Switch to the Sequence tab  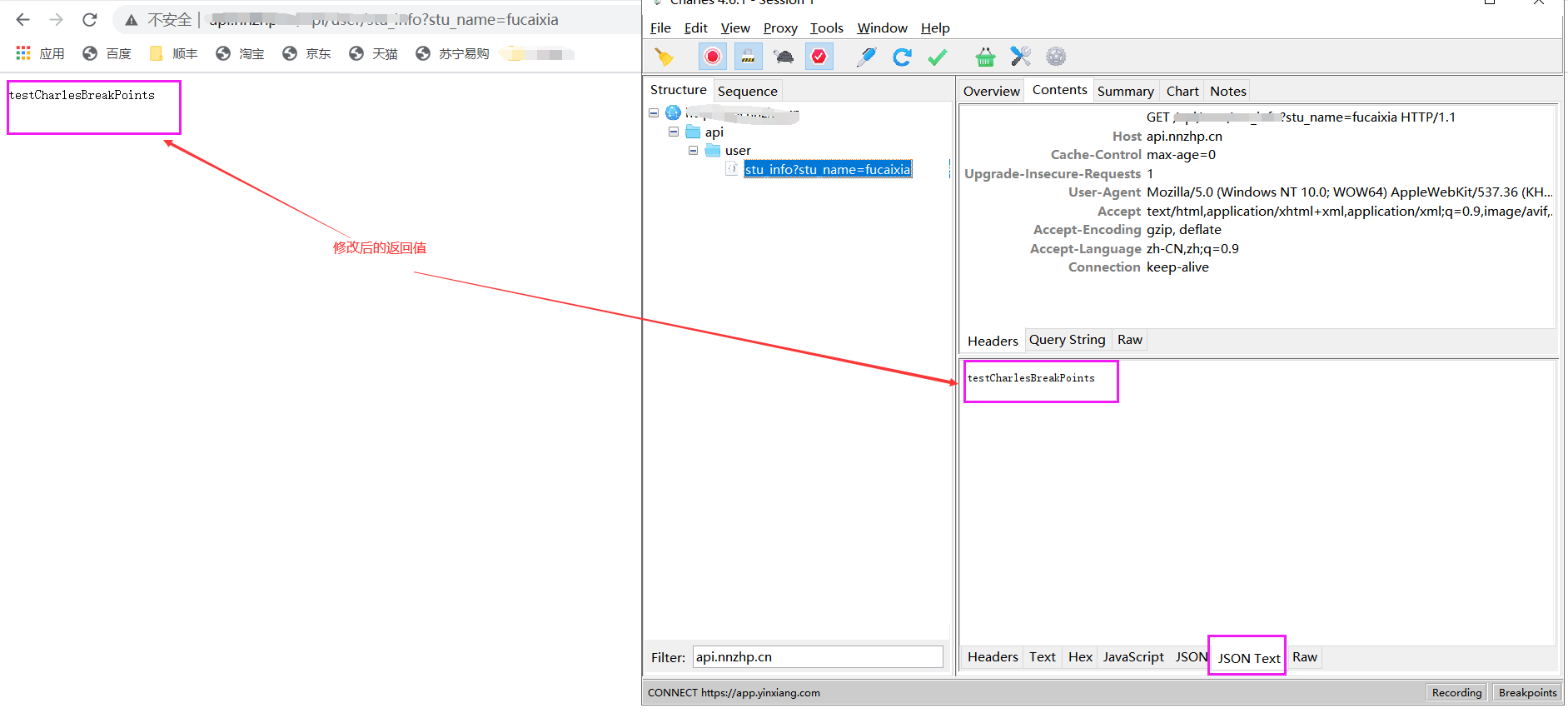pos(748,91)
